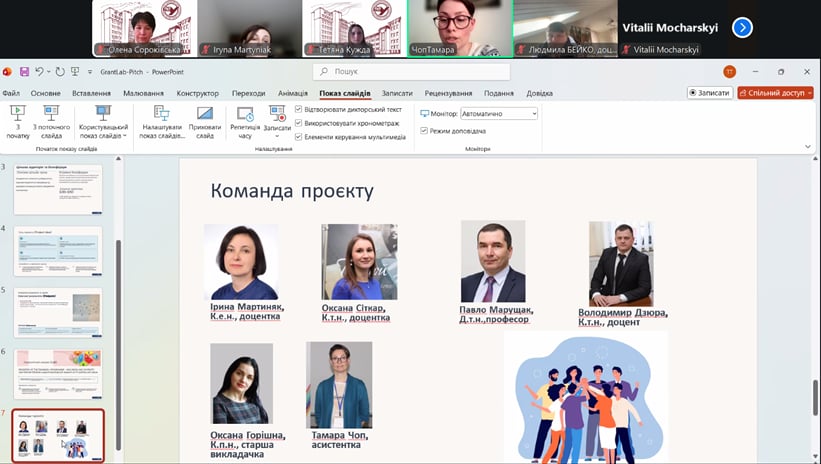Disable Режим доповідача checkbox

[424, 130]
